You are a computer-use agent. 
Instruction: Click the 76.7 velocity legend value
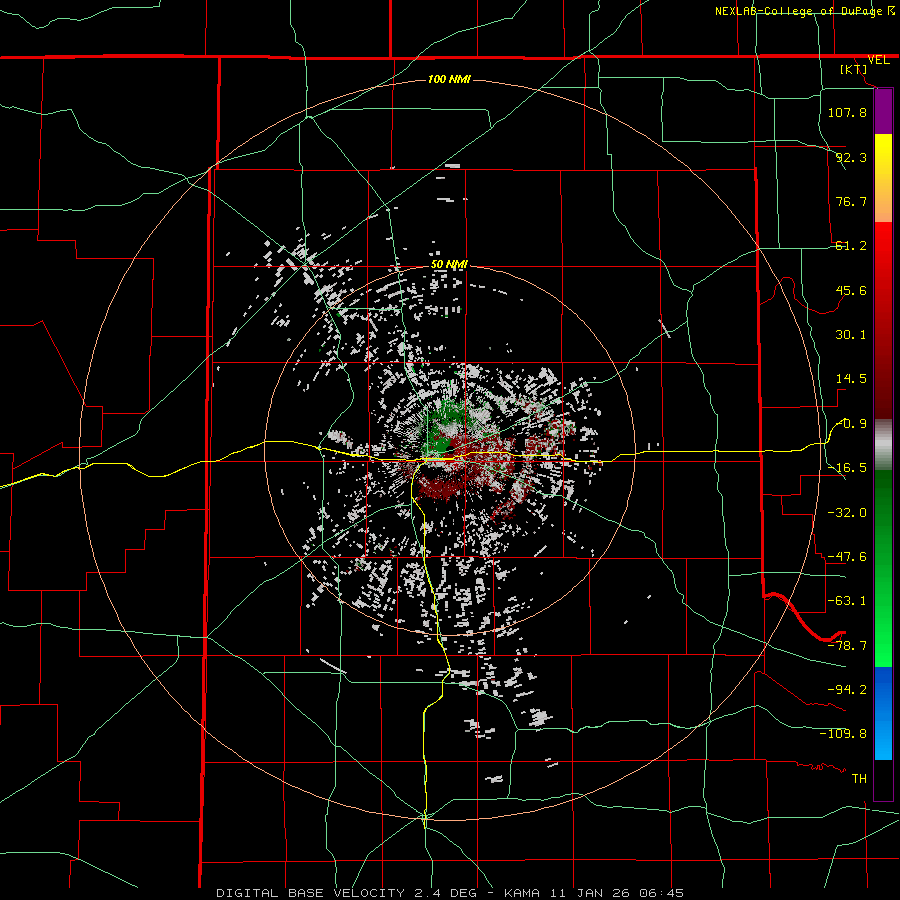coord(851,201)
